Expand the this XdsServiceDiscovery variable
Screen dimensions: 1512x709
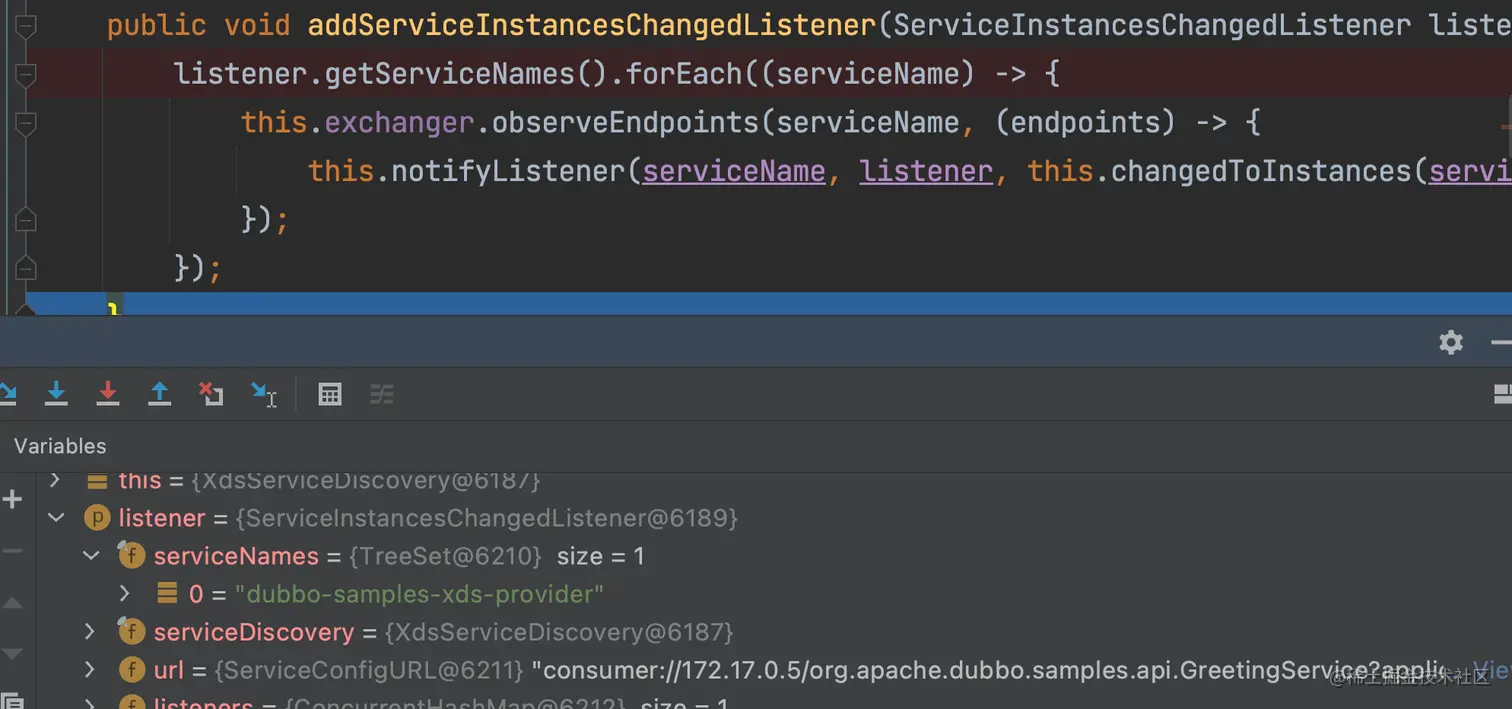(x=55, y=480)
